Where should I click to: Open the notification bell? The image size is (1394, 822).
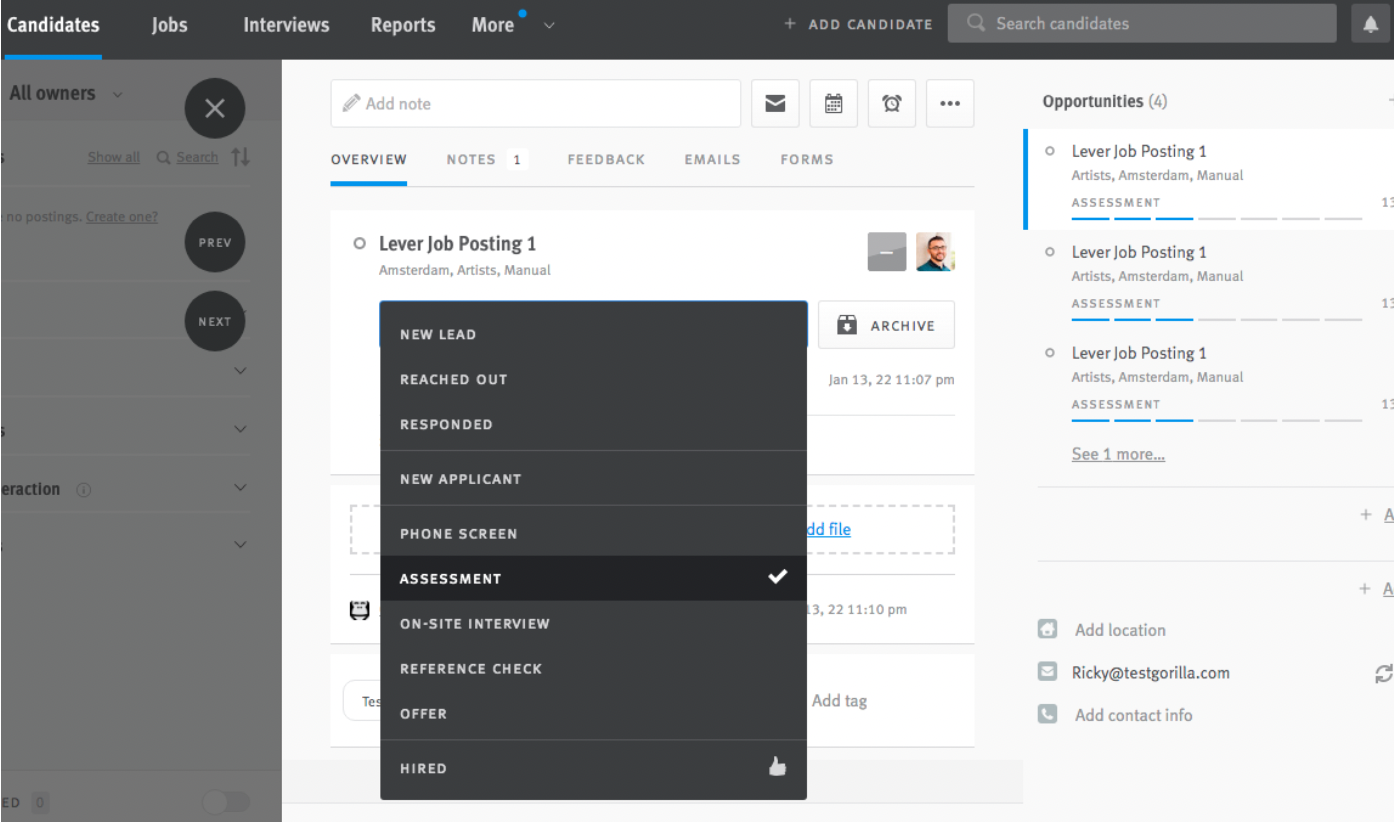1371,23
